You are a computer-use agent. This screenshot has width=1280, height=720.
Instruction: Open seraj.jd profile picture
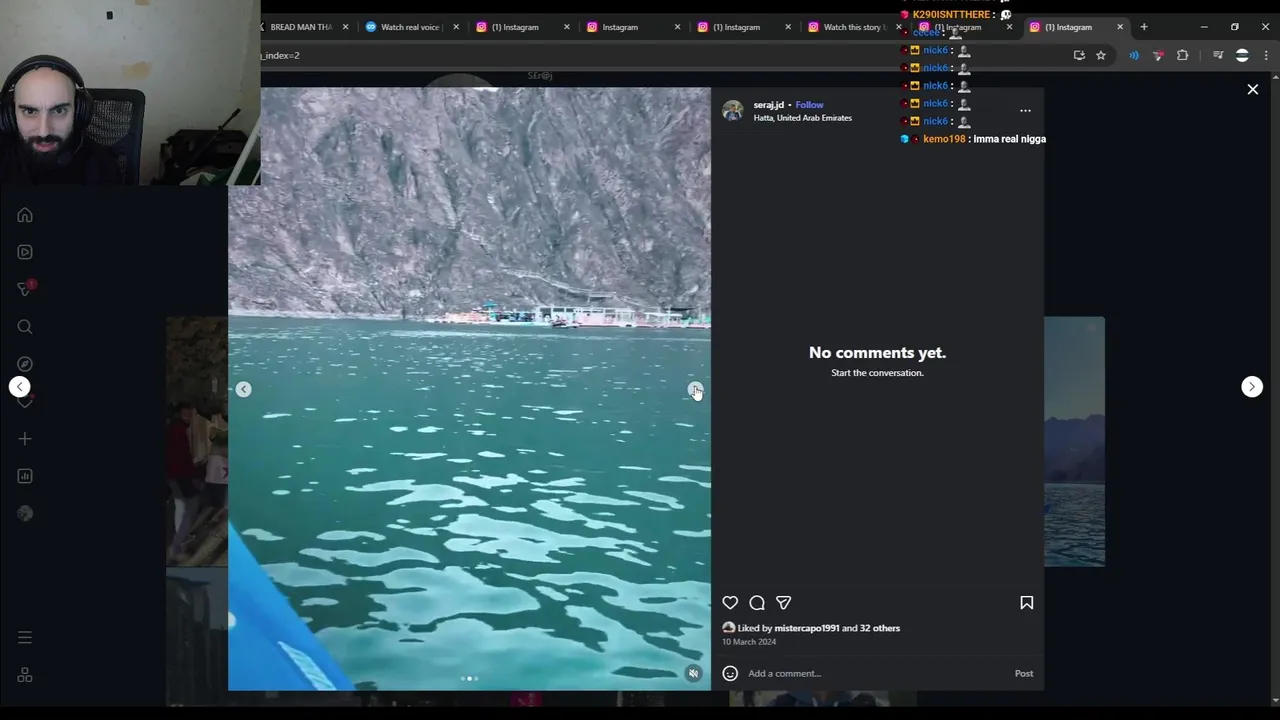pos(733,111)
